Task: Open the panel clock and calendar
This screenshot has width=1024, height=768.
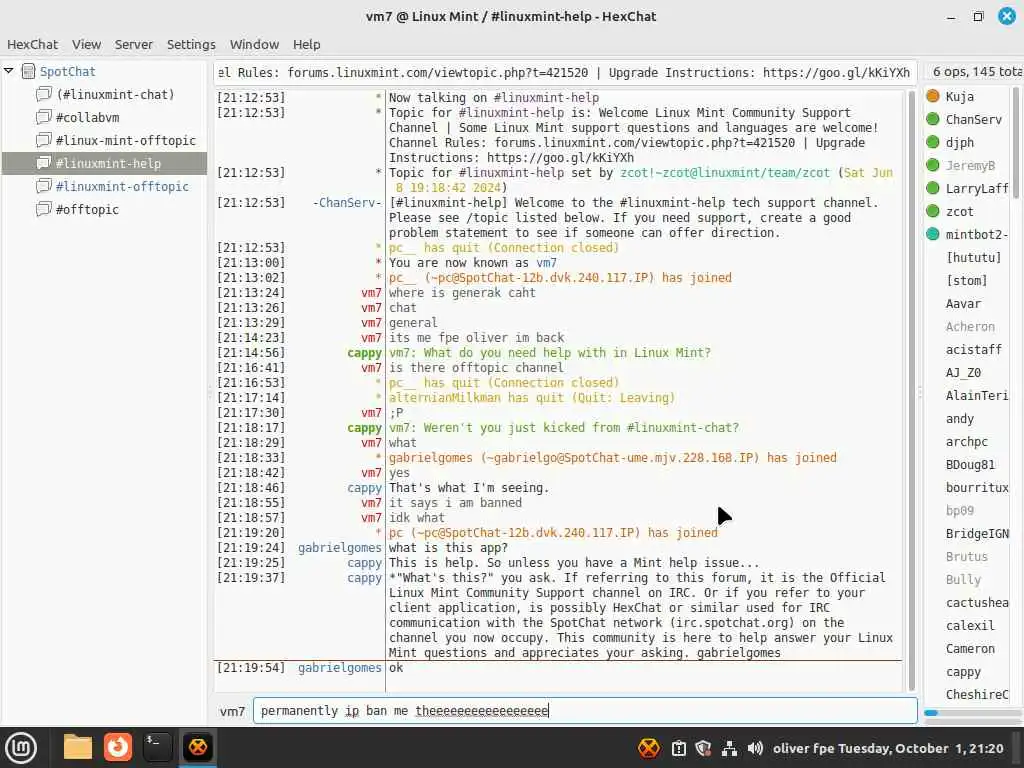Action: tap(888, 748)
